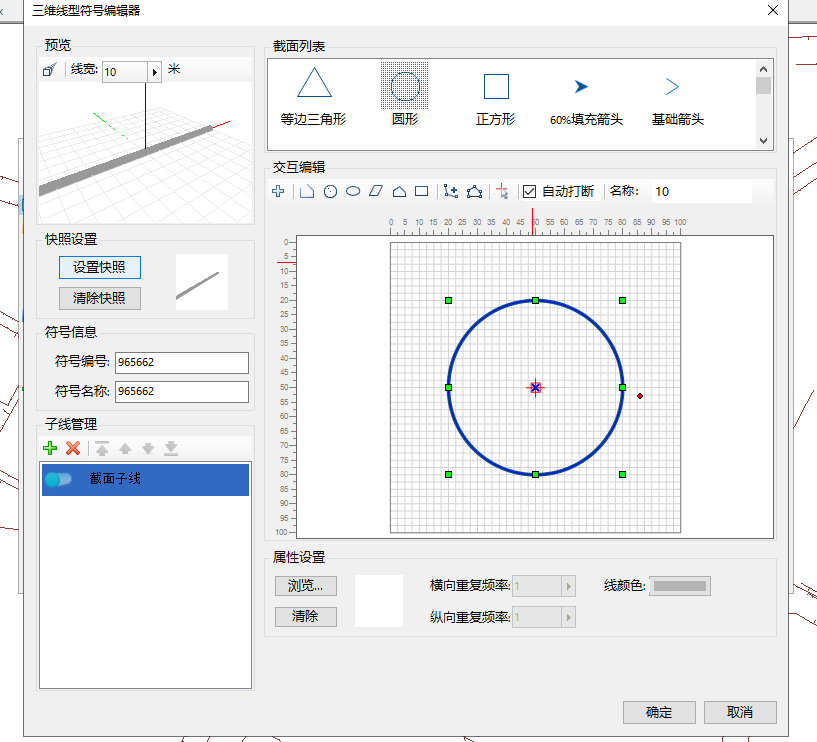This screenshot has width=817, height=742.
Task: Click the 线宽 value field
Action: pos(125,72)
